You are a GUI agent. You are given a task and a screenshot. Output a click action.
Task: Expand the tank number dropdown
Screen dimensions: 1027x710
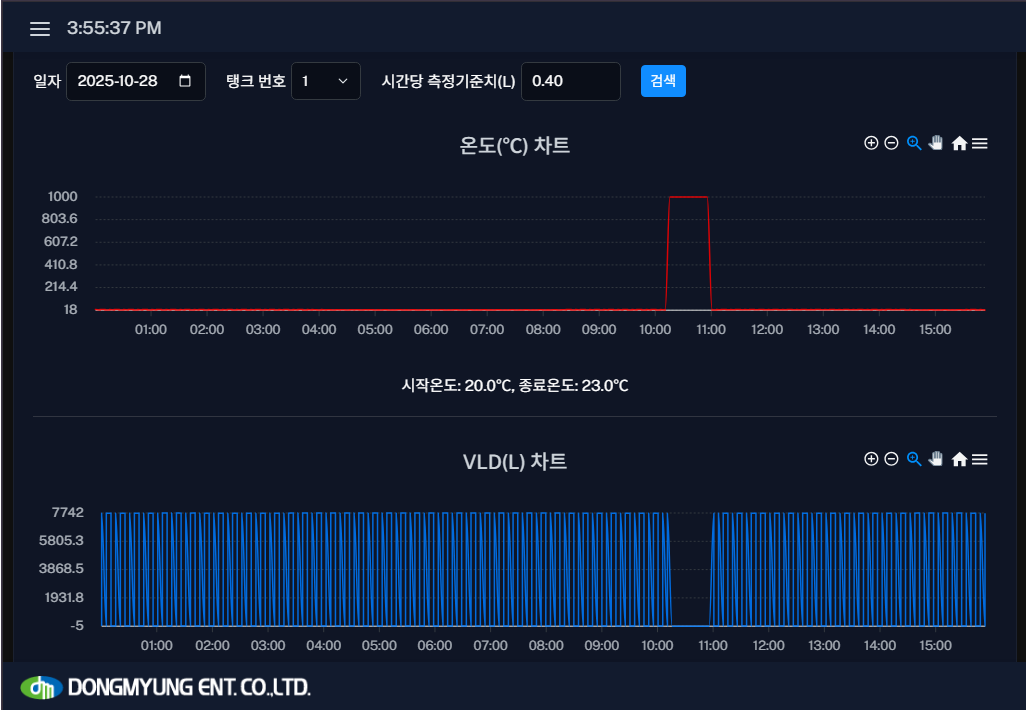click(325, 81)
